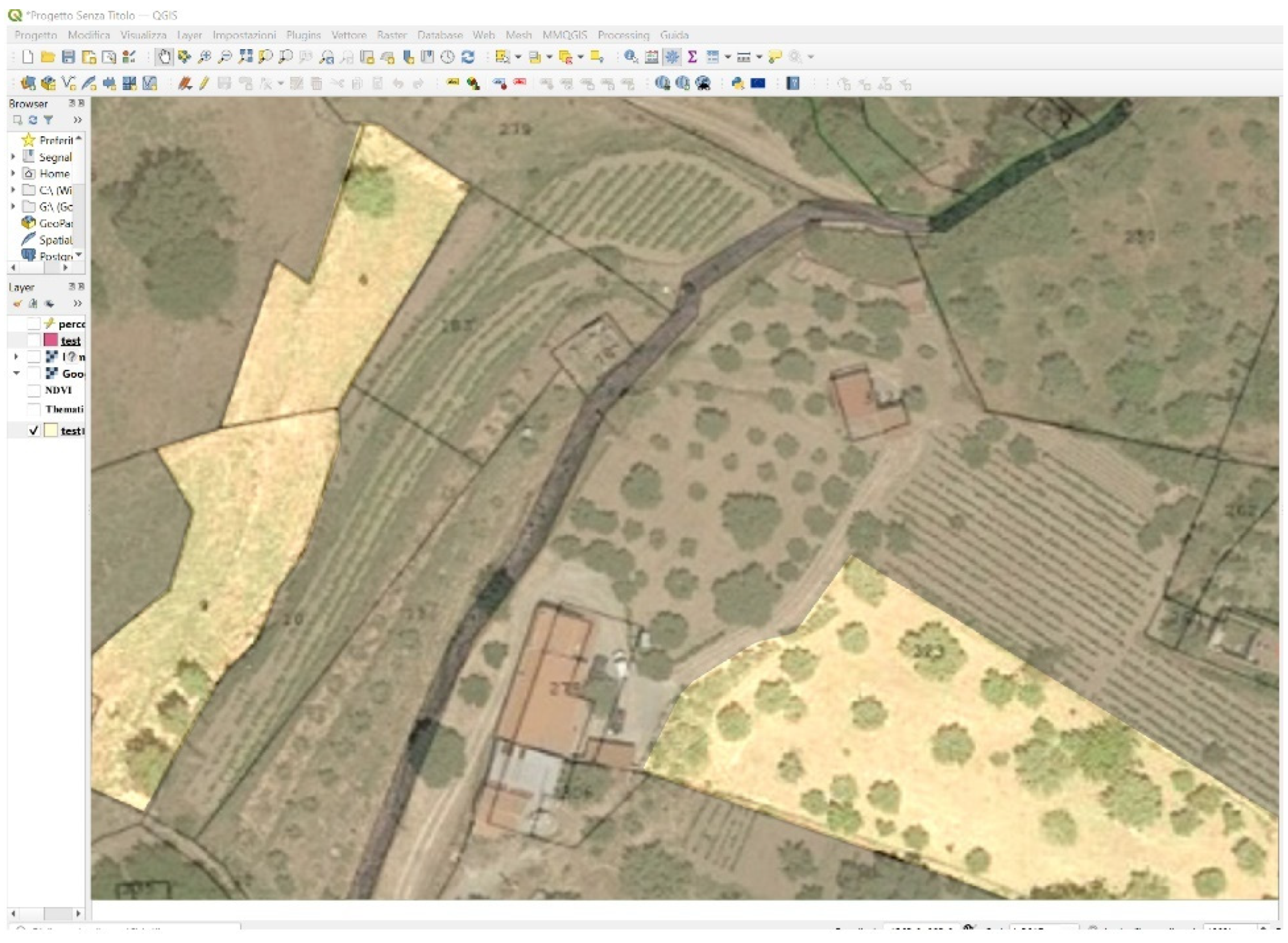Enable the pink test layer checkbox
Image resolution: width=1288 pixels, height=943 pixels.
[x=34, y=340]
